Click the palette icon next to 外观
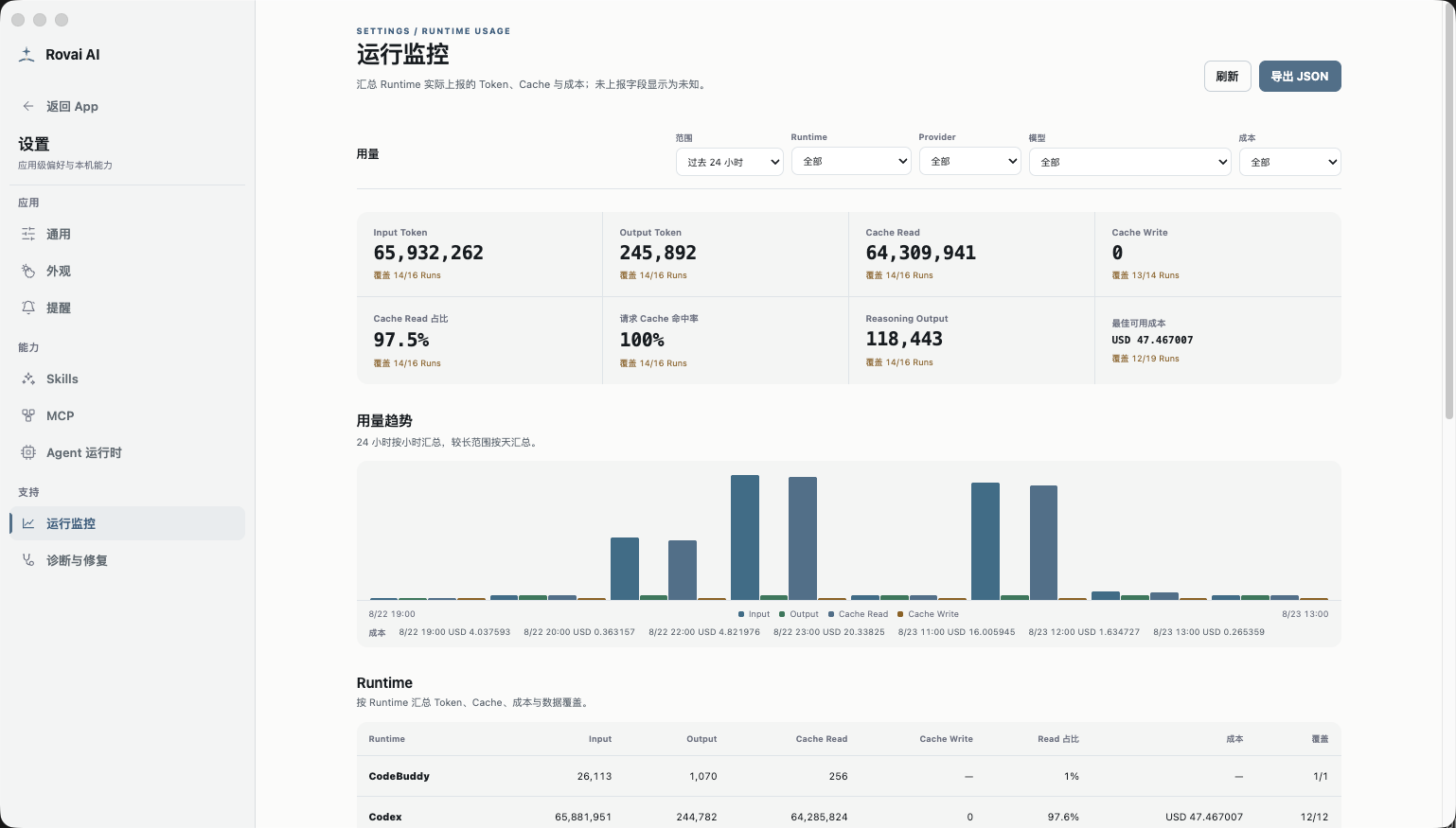Screen dimensions: 1456x828 point(28,271)
